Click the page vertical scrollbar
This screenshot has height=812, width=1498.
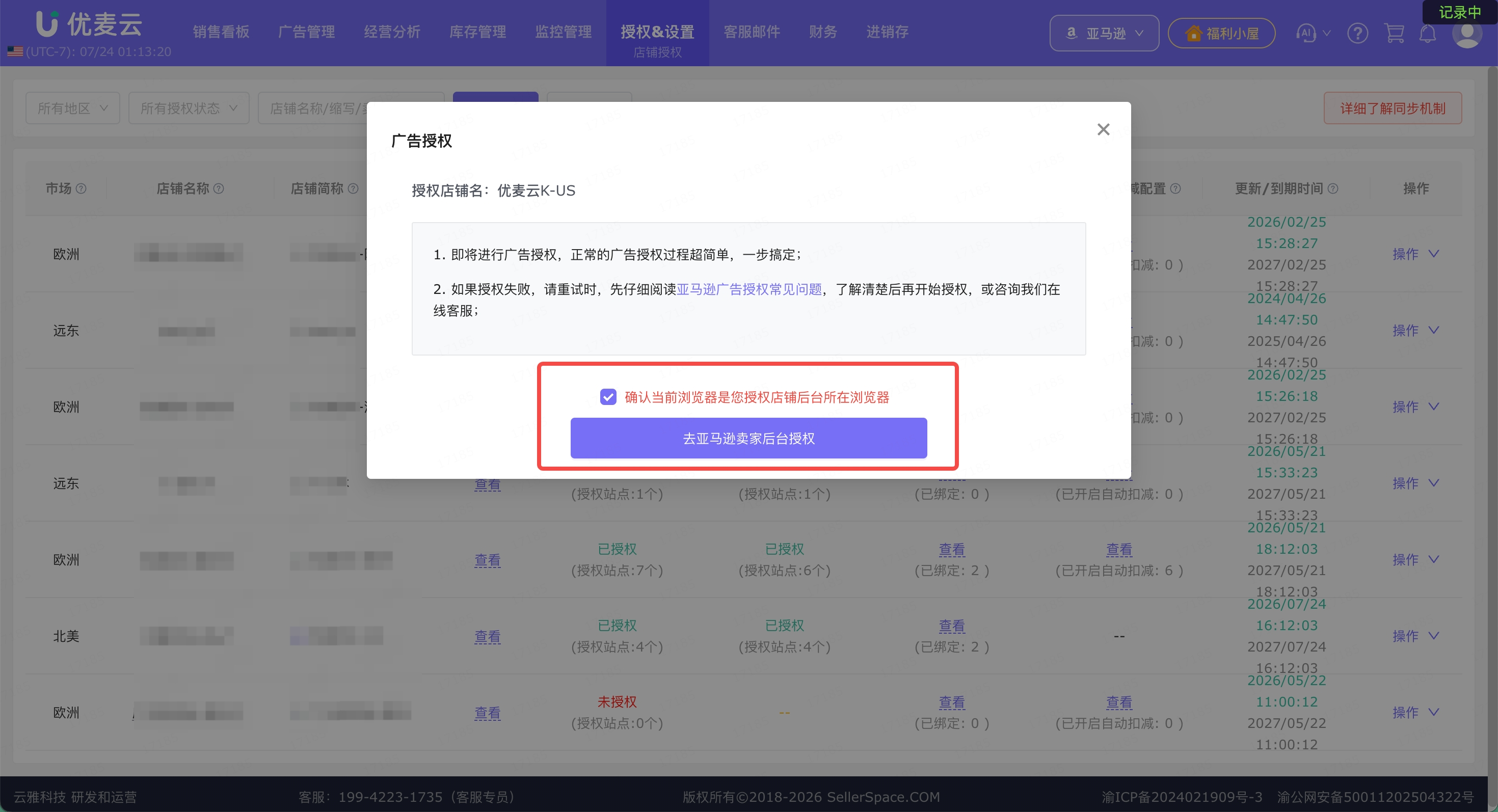point(1493,421)
